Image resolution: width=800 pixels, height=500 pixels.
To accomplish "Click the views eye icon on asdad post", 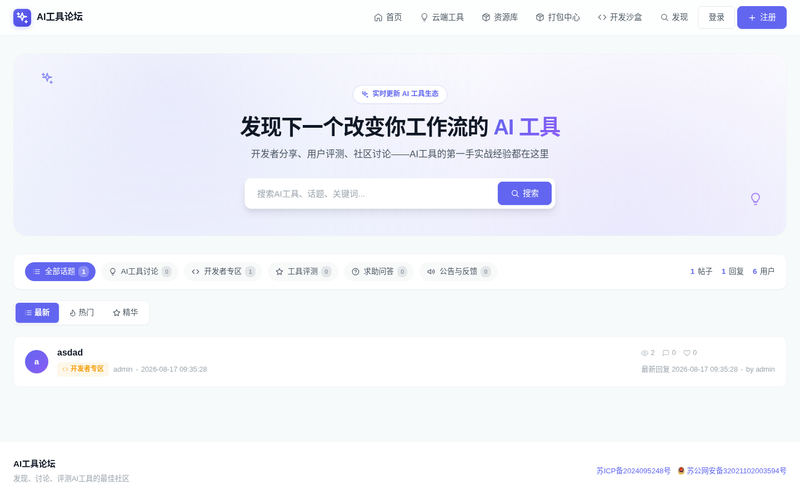I will 644,353.
